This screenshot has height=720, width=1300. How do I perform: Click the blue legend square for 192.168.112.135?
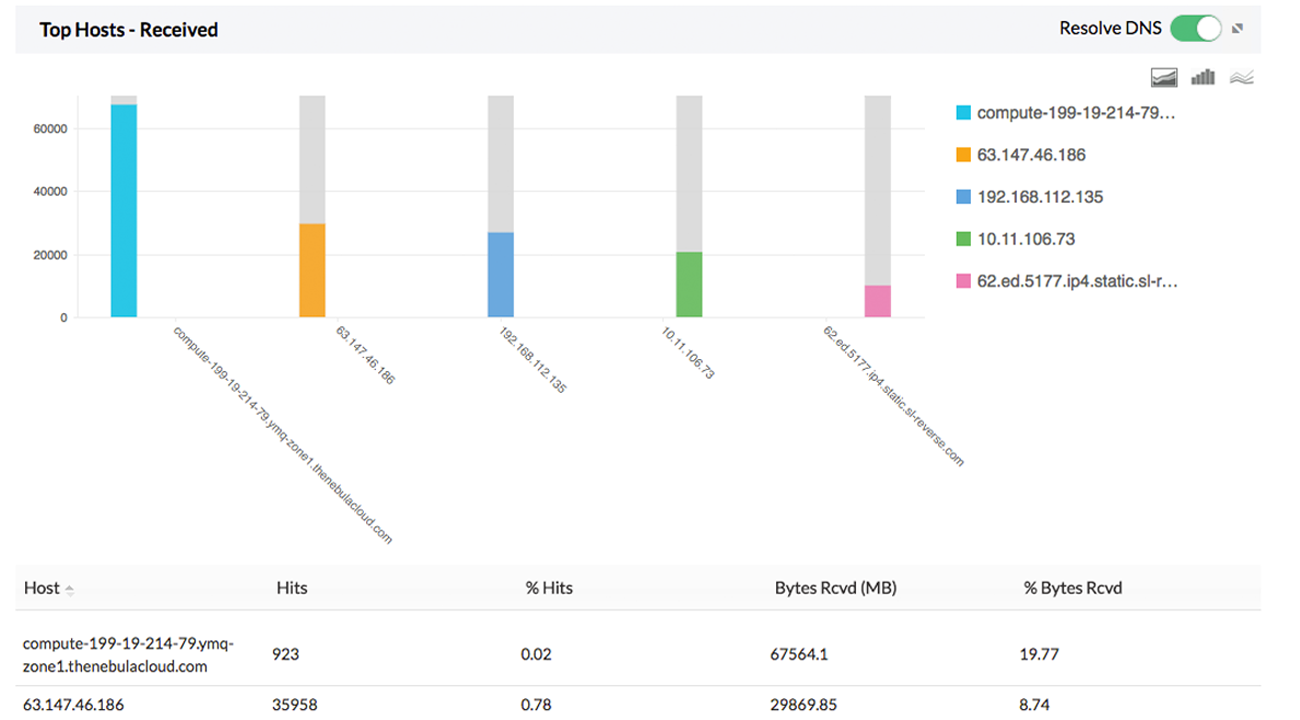(x=965, y=197)
